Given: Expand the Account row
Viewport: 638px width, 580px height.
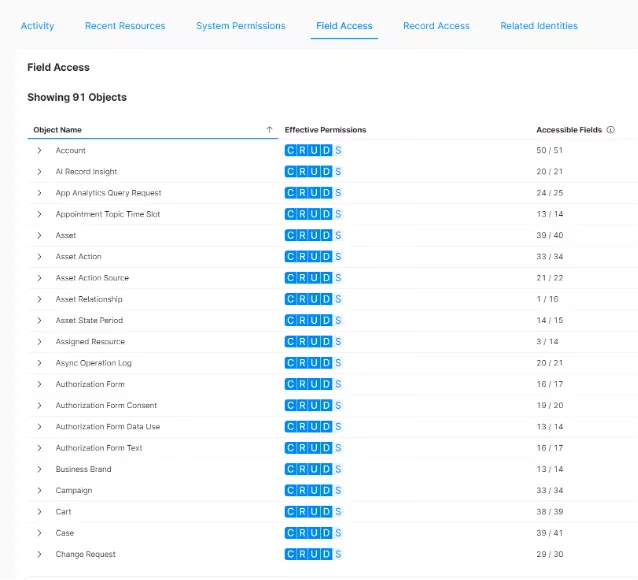Looking at the screenshot, I should (39, 151).
